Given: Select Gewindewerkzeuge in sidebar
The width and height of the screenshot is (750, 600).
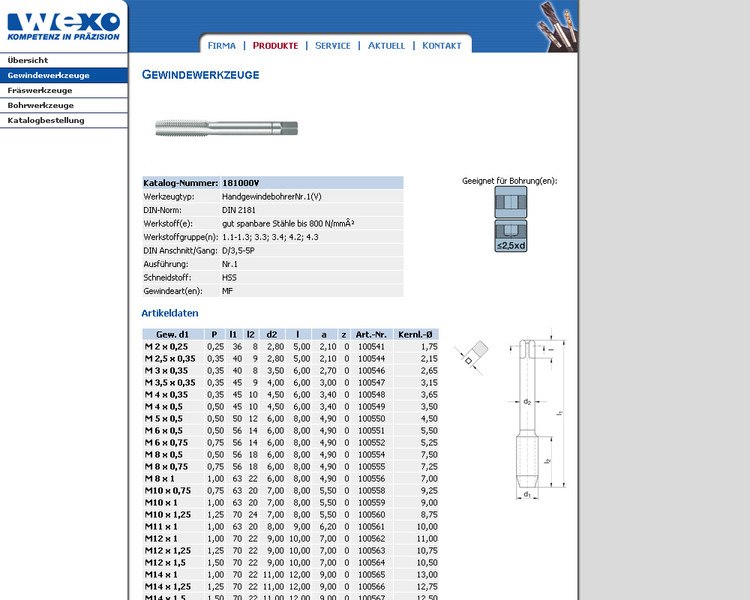Looking at the screenshot, I should (x=64, y=75).
